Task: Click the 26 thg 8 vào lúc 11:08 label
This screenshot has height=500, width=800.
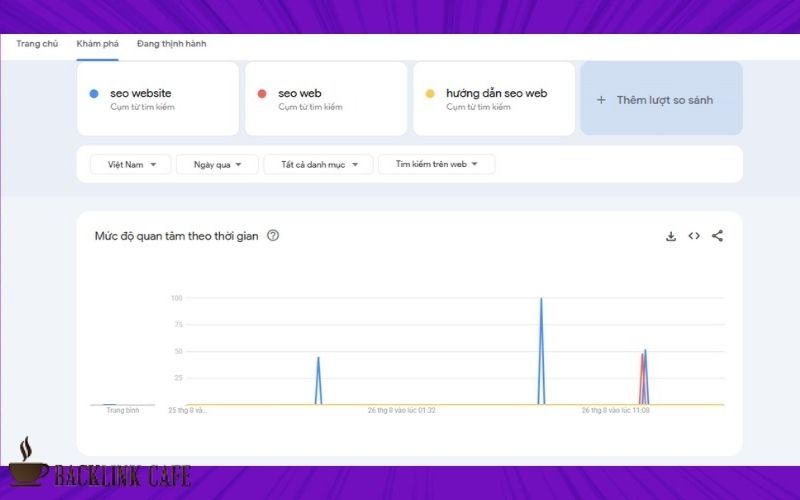Action: click(x=615, y=410)
